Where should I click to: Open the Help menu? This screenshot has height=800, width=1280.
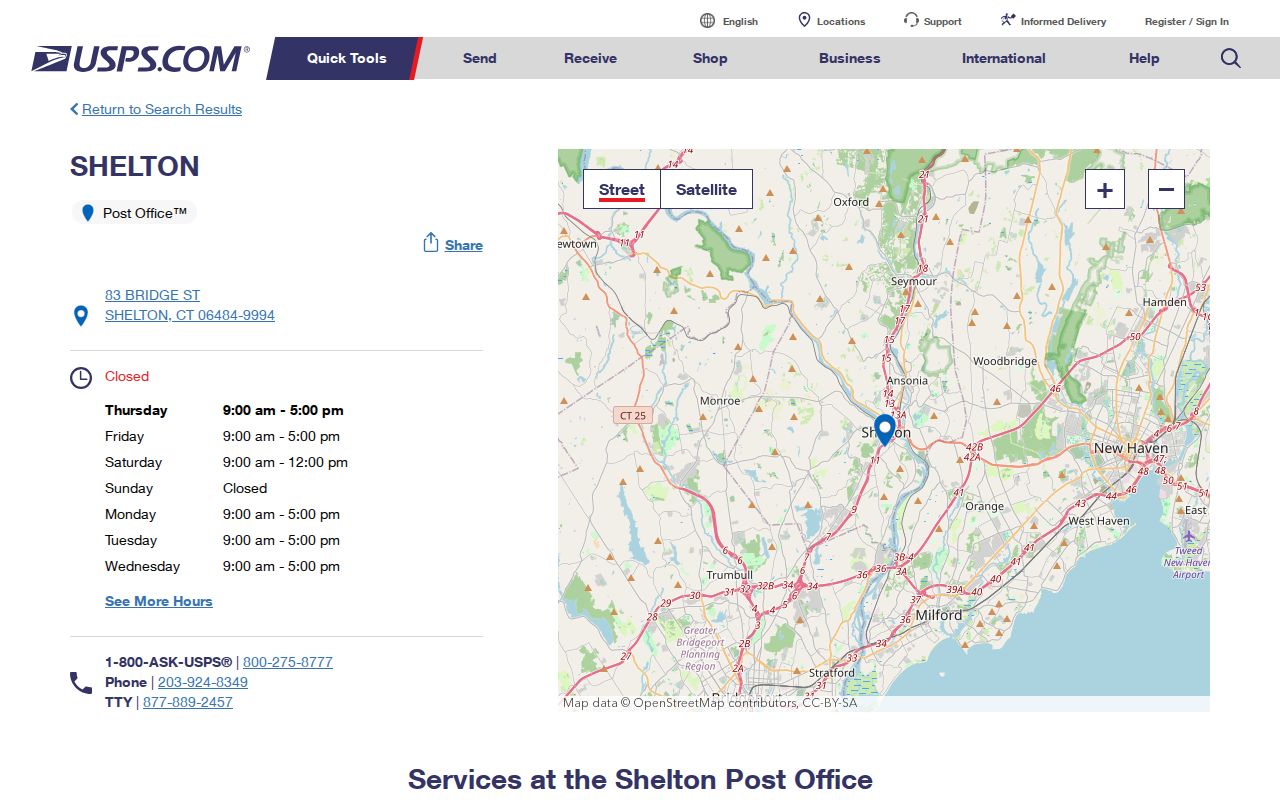click(x=1144, y=58)
